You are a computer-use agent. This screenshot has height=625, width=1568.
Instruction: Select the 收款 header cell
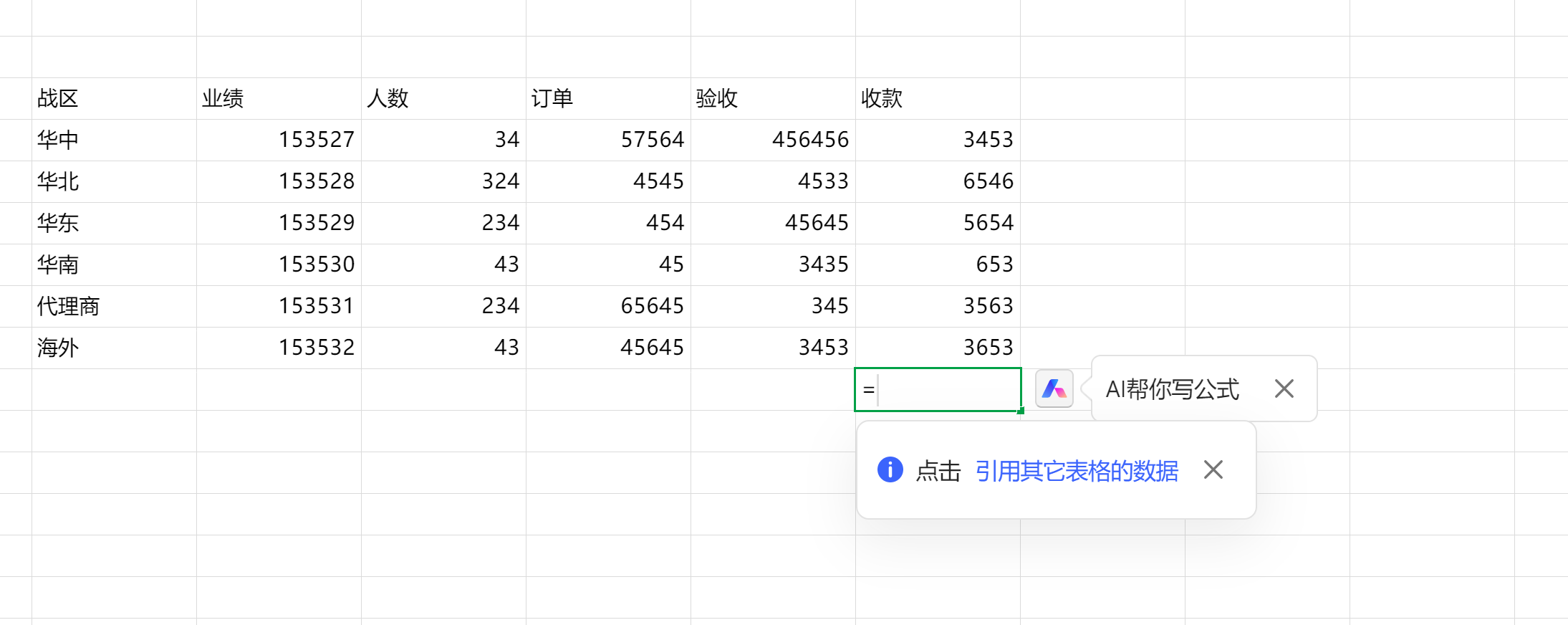[938, 98]
